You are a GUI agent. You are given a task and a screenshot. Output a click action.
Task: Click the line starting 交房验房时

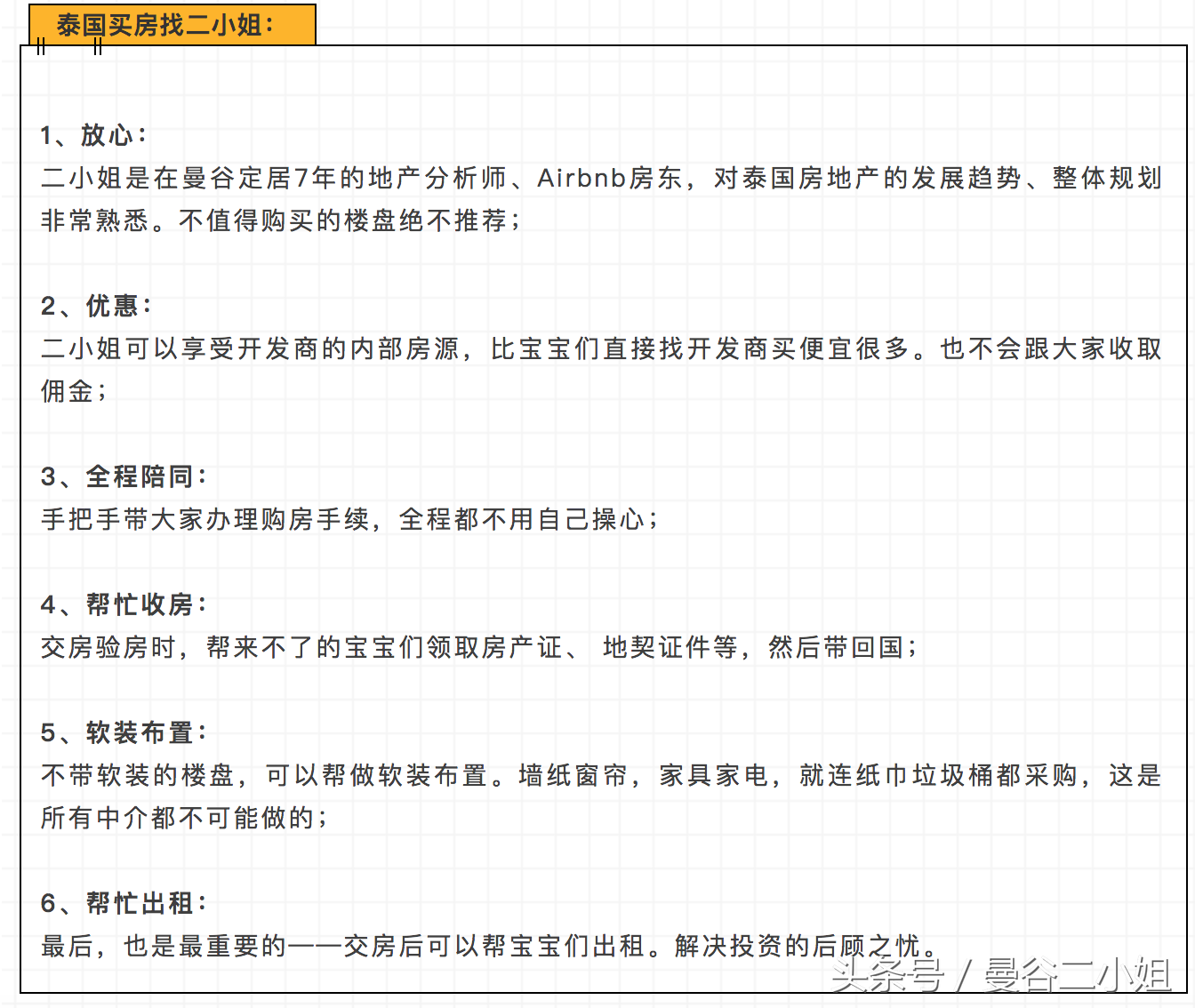point(479,647)
